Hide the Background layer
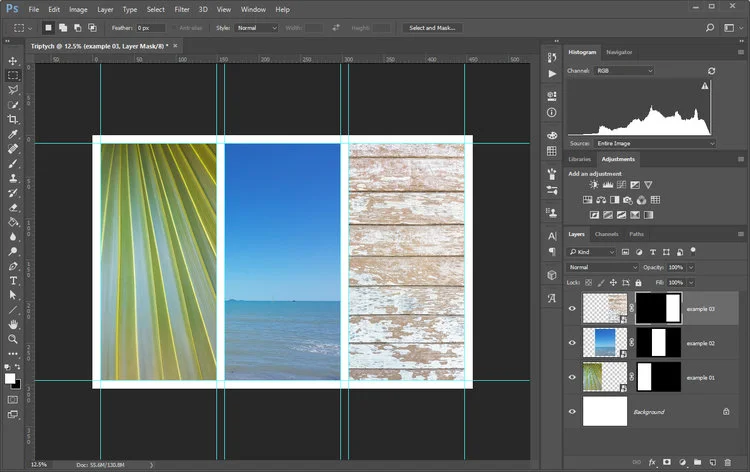 (572, 411)
